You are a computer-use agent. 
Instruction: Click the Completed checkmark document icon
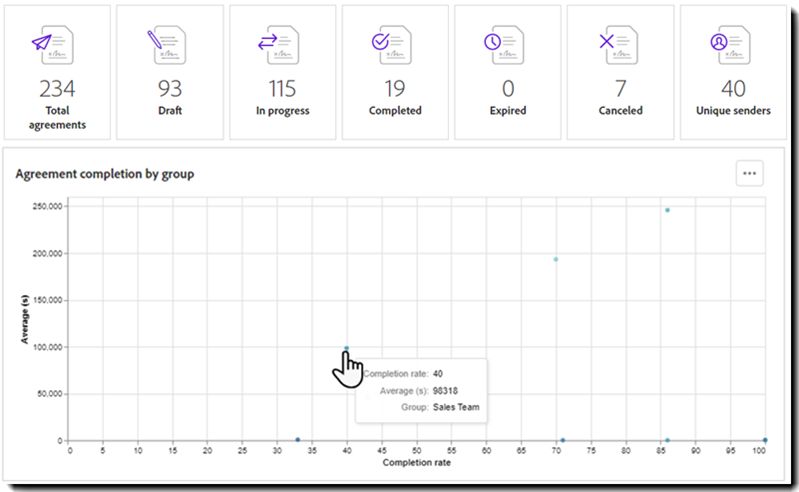(x=394, y=45)
